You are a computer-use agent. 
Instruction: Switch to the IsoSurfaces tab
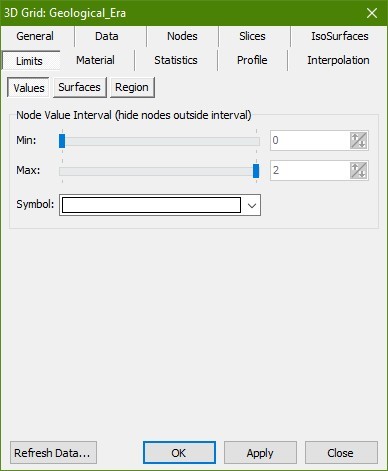click(340, 36)
